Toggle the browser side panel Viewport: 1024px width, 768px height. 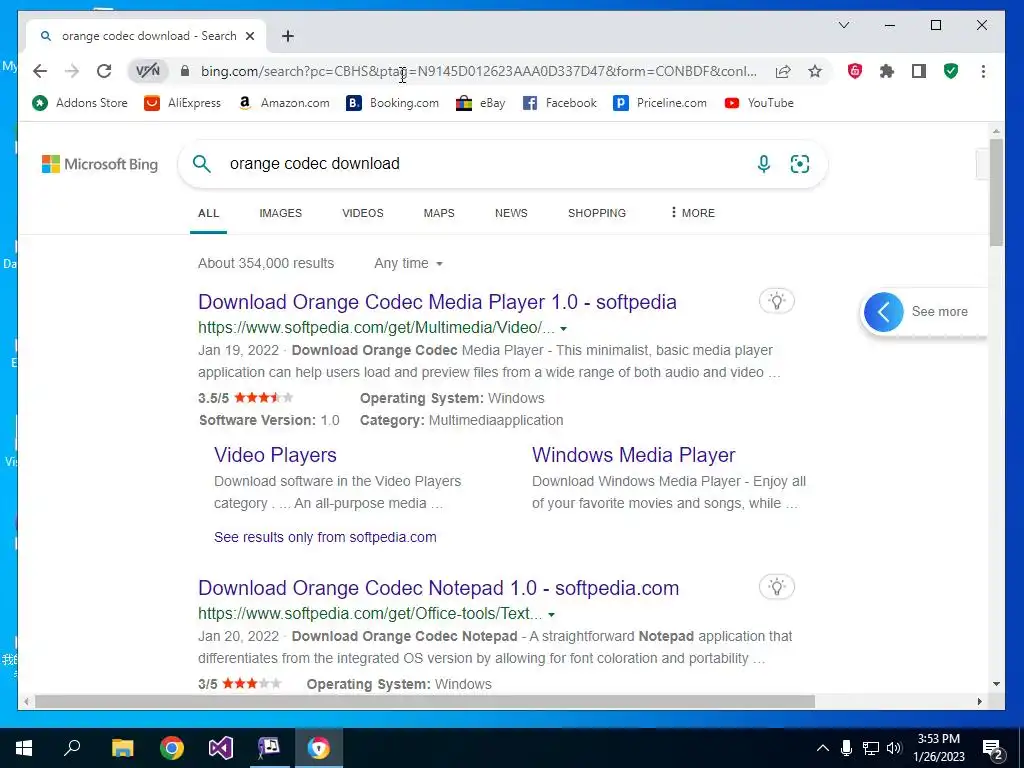point(919,71)
